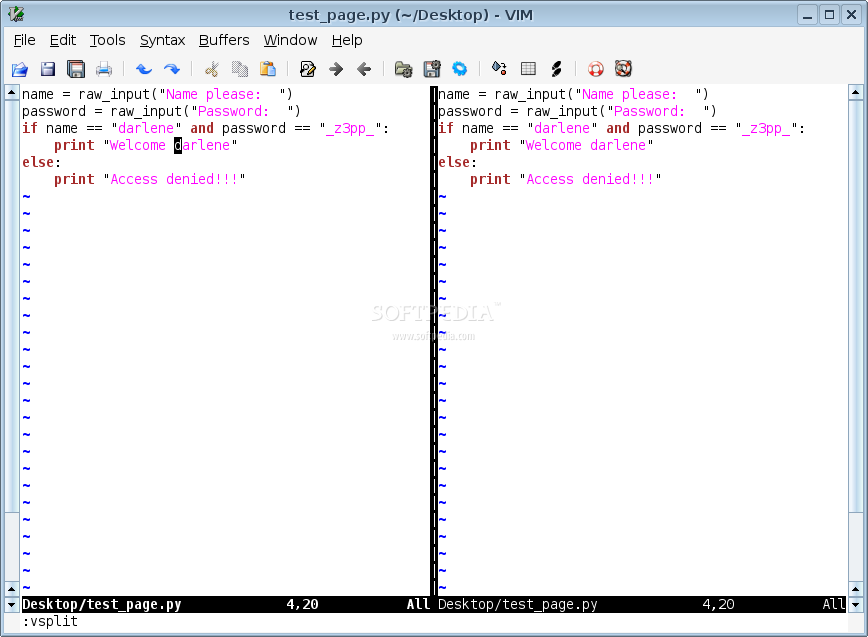Click 'Welcome darlene' string in right pane
868x637 pixels.
click(x=586, y=145)
